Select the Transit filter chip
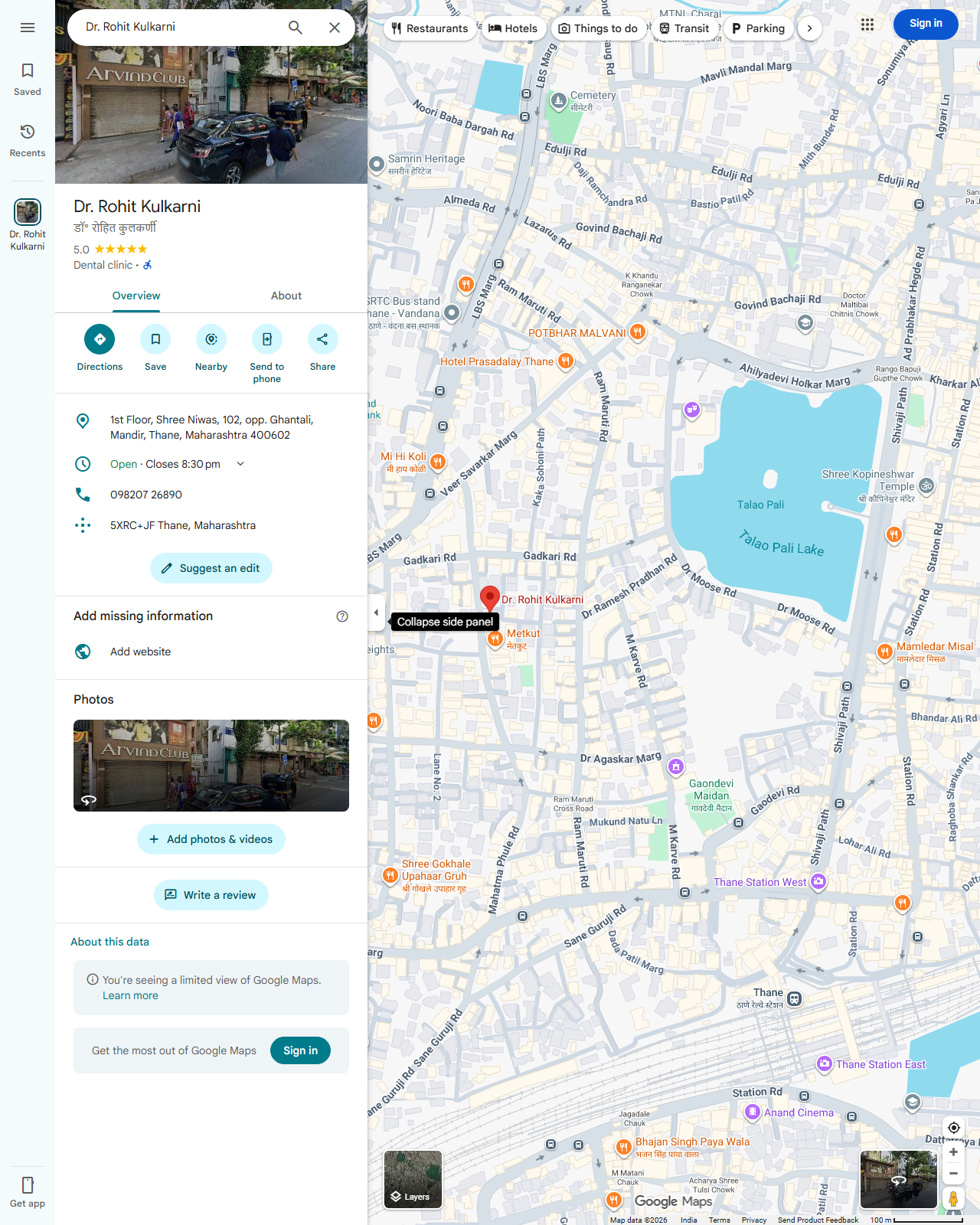Image resolution: width=980 pixels, height=1225 pixels. 684,28
